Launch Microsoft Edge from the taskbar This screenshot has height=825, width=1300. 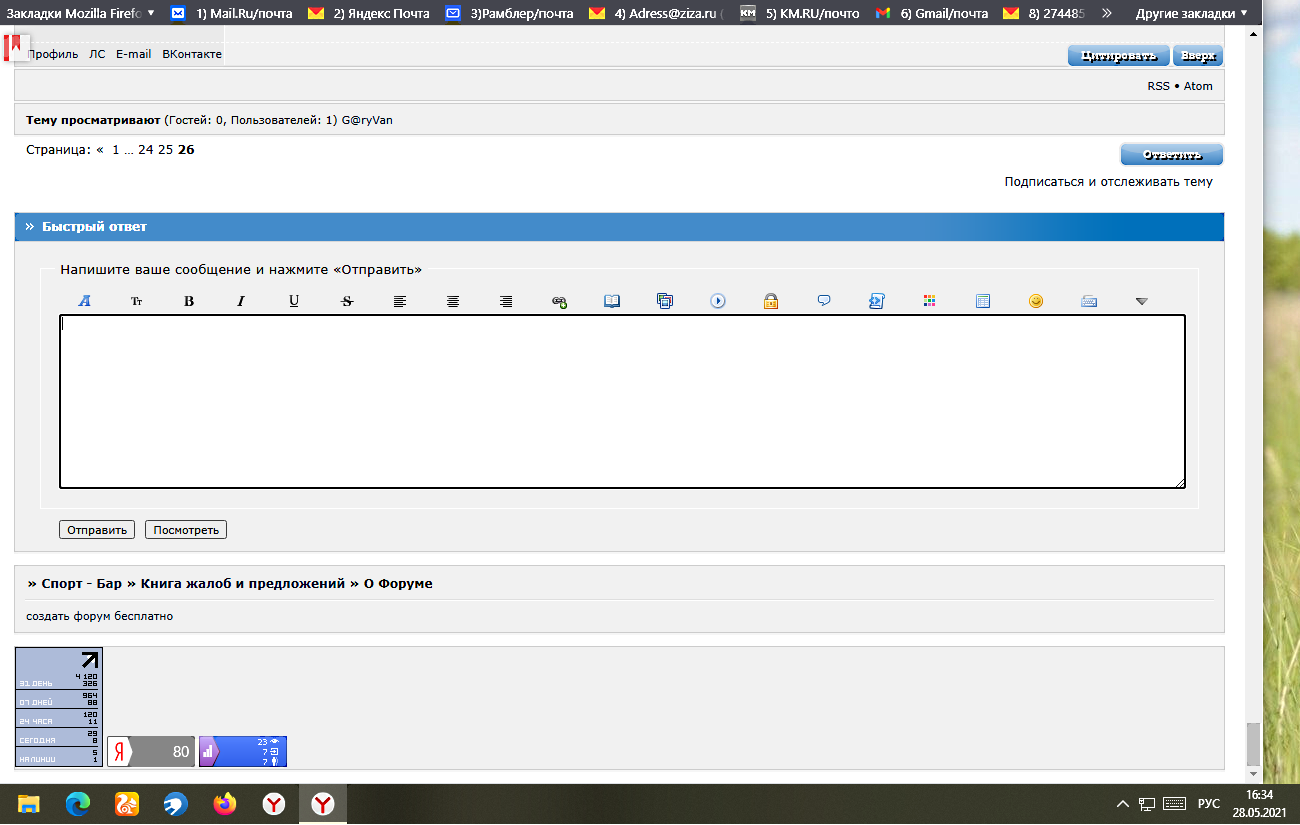pyautogui.click(x=77, y=803)
